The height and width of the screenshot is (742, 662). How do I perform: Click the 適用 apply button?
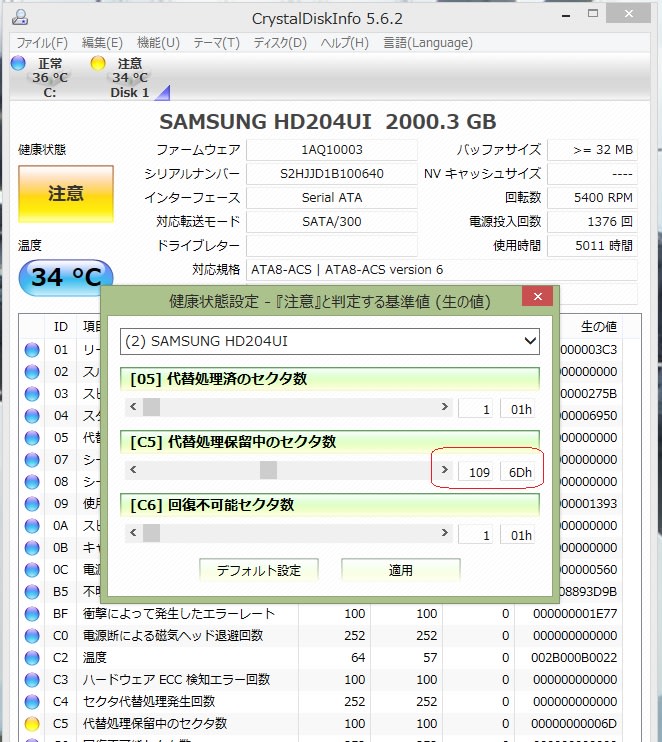(x=401, y=570)
